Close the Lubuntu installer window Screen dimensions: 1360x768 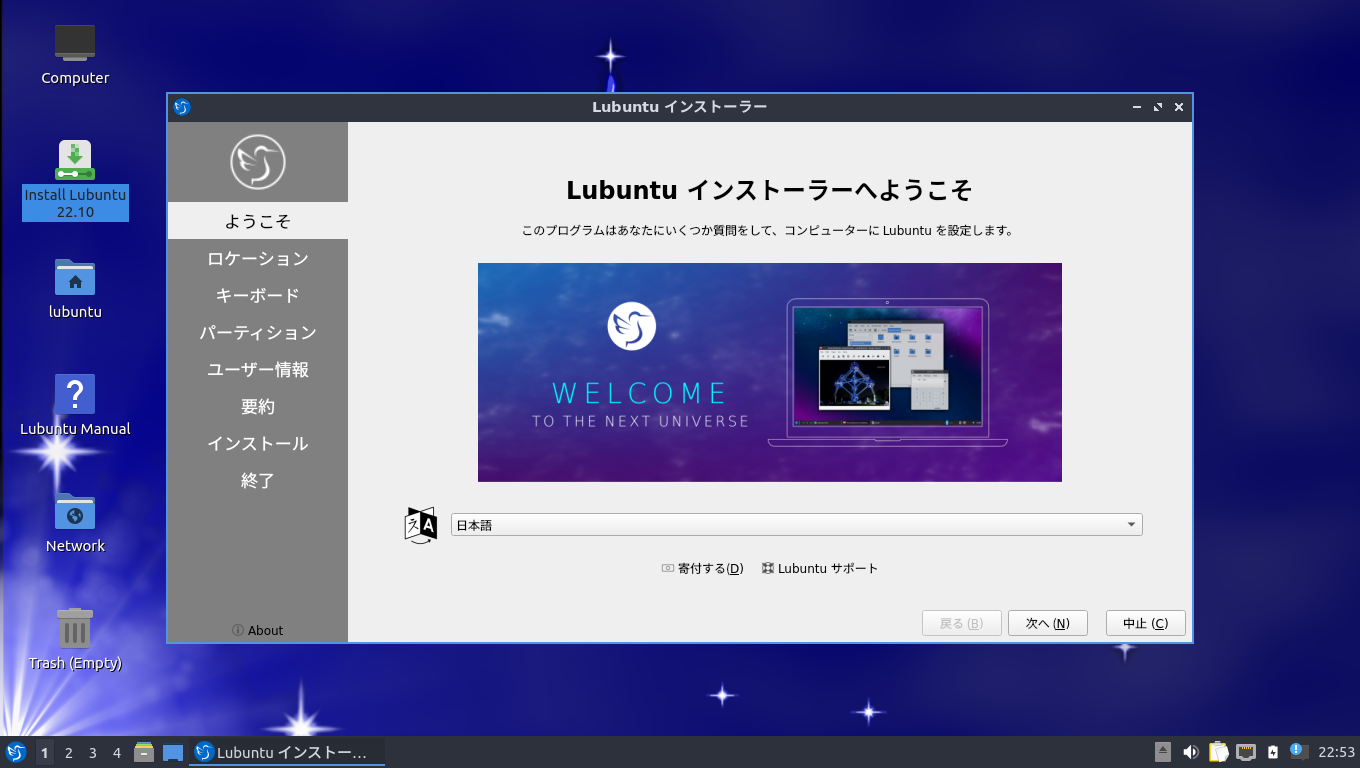point(1179,107)
